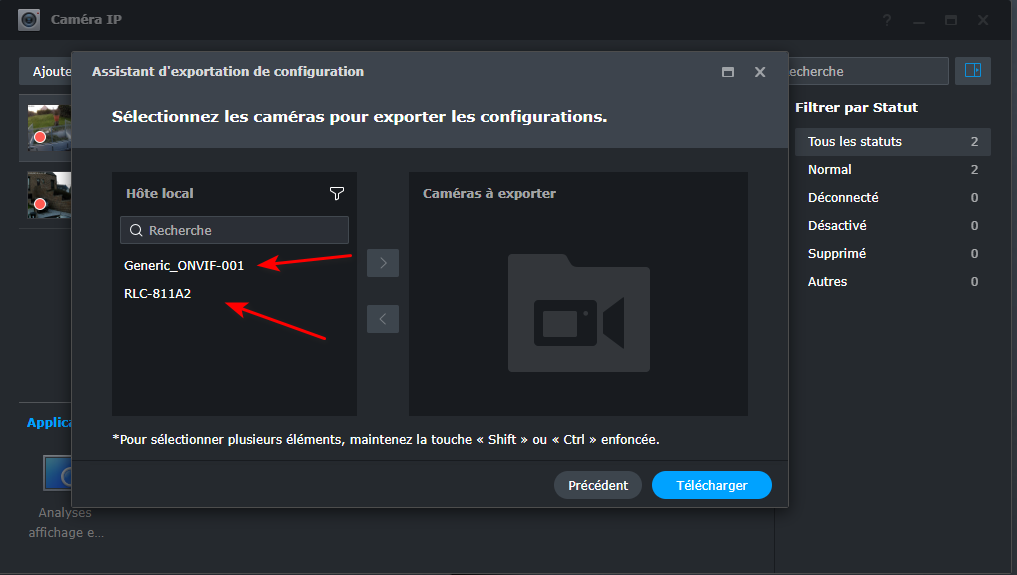Go back with the Précédent button

[598, 485]
